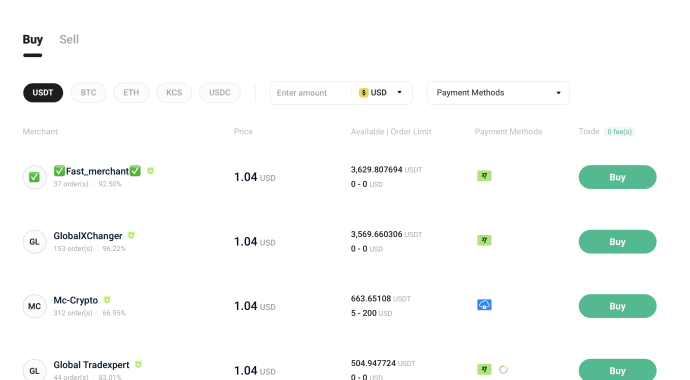690x380 pixels.
Task: Click the green payment icon for GlobalXChanger
Action: pos(484,241)
